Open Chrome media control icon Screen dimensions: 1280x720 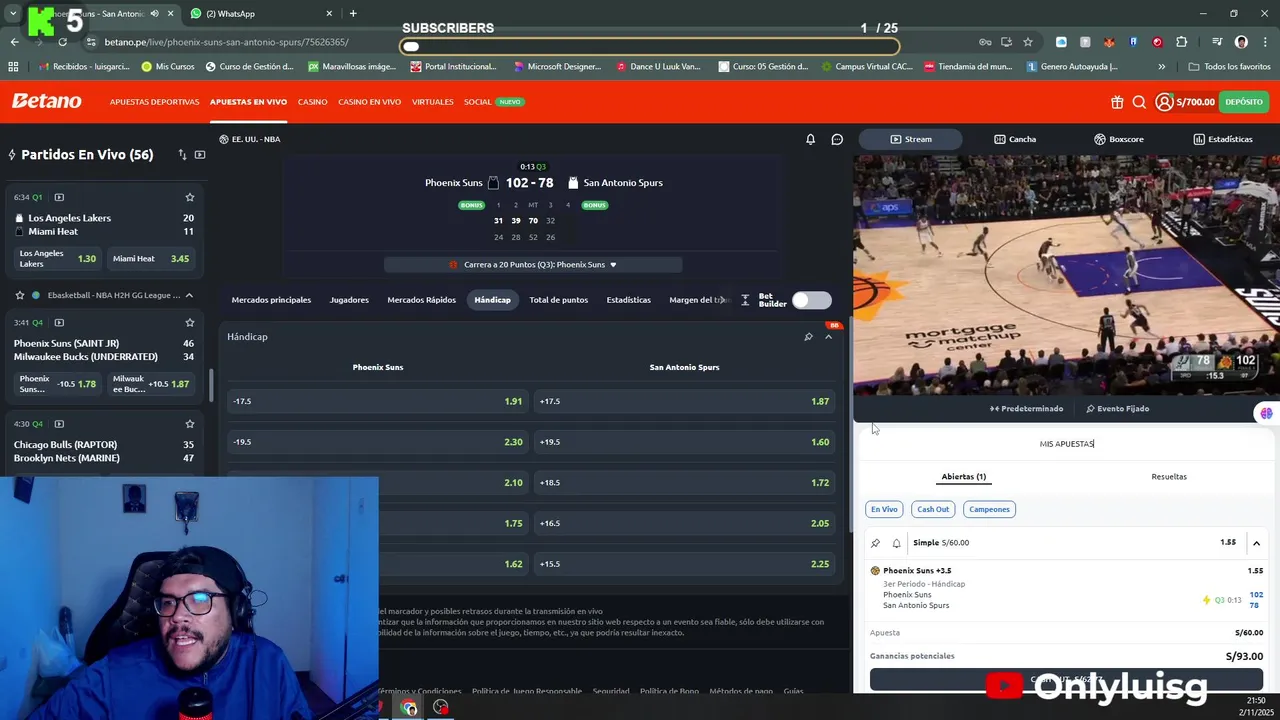(1217, 42)
